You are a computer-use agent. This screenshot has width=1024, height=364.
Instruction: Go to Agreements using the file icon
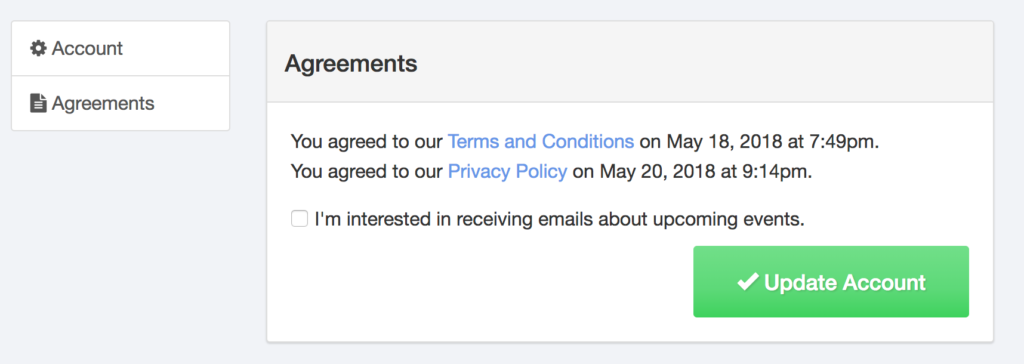pos(39,103)
